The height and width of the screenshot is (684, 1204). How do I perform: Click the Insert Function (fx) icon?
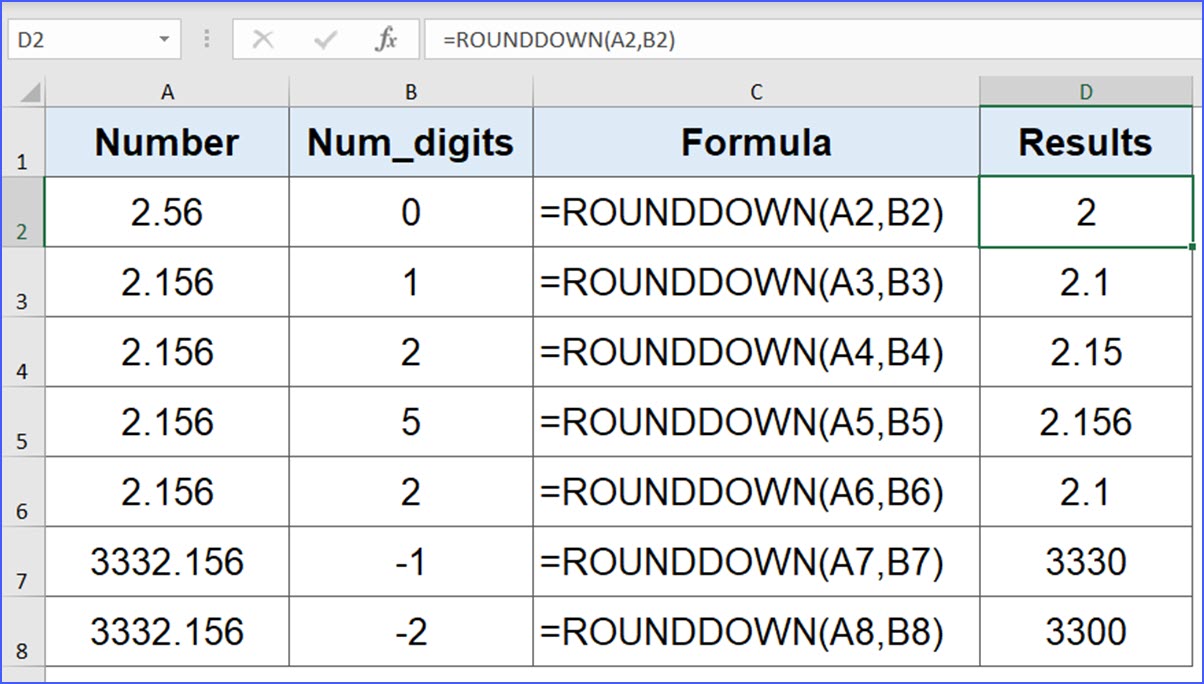coord(388,38)
